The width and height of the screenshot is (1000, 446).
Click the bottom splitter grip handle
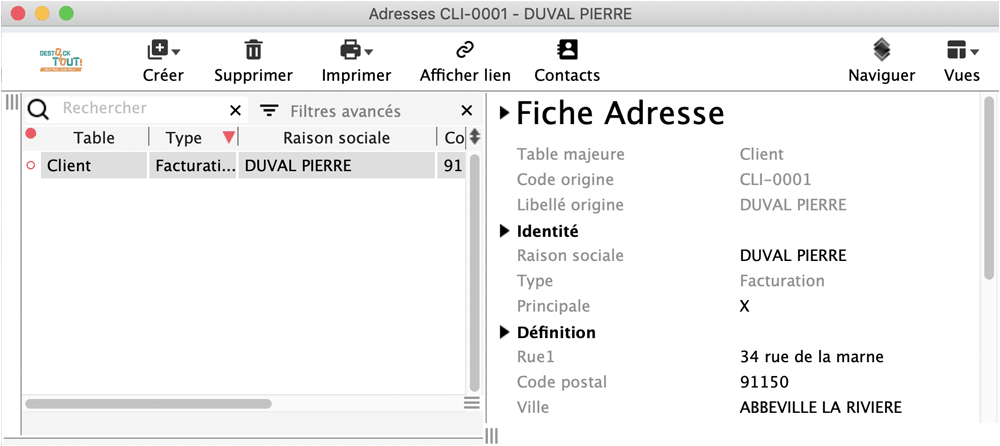492,436
